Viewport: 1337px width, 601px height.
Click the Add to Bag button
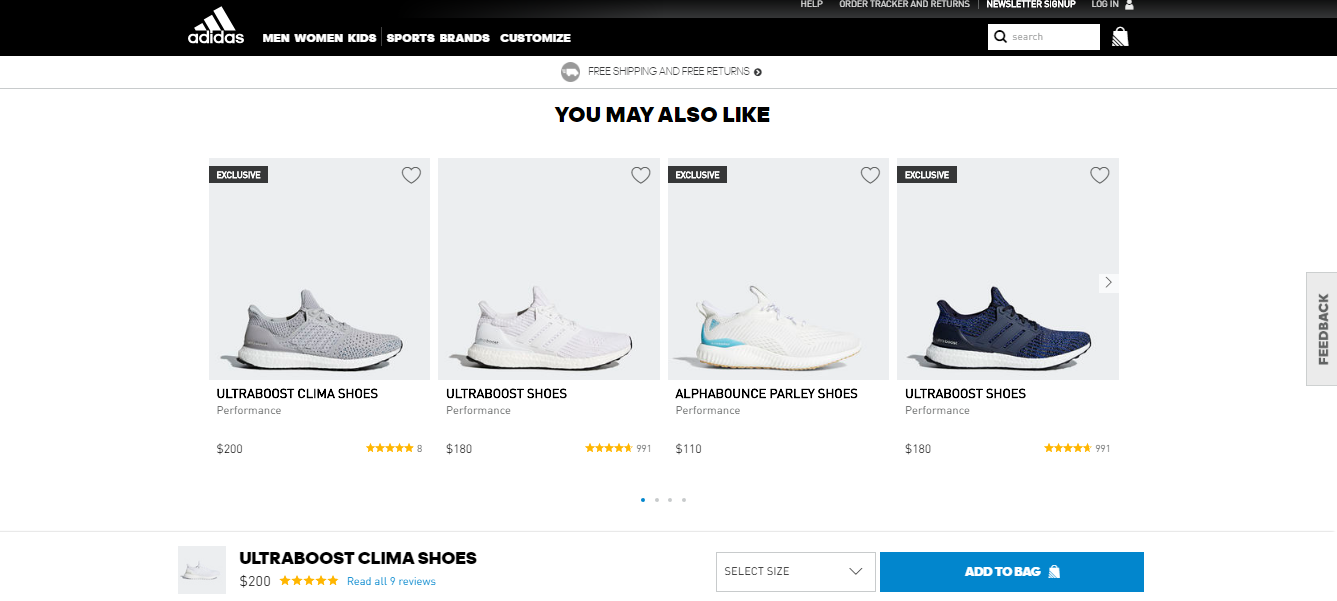pos(1012,572)
